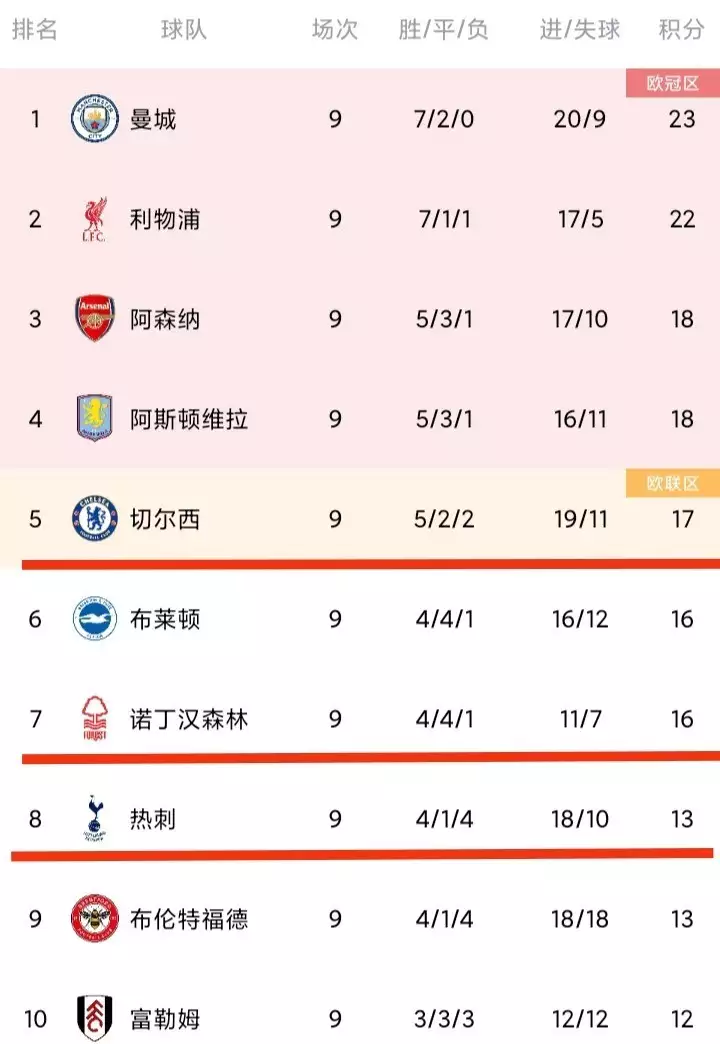
Task: Tap the 胜/平/负 column header
Action: tap(444, 30)
